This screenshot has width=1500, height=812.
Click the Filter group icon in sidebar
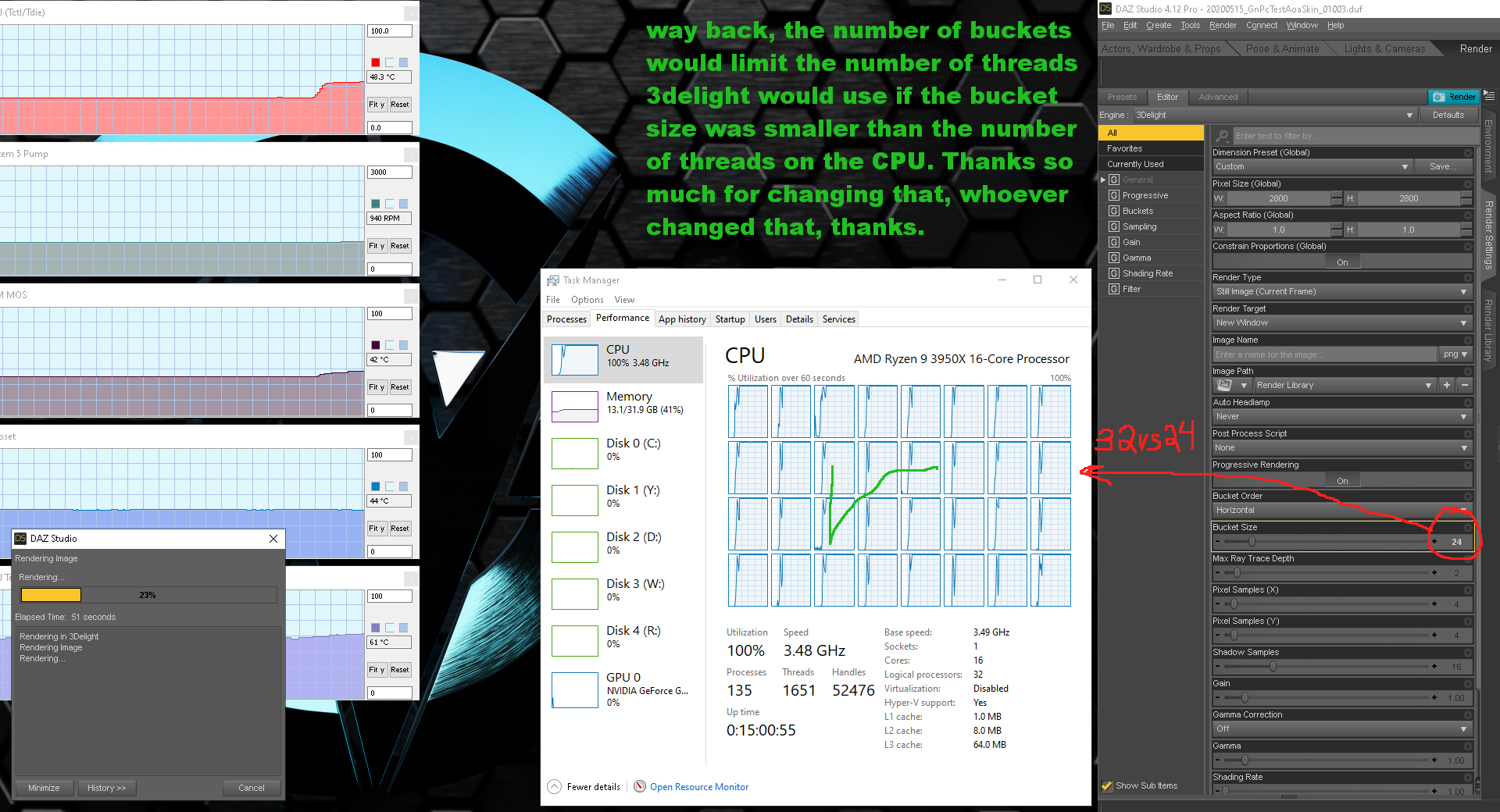click(1114, 289)
